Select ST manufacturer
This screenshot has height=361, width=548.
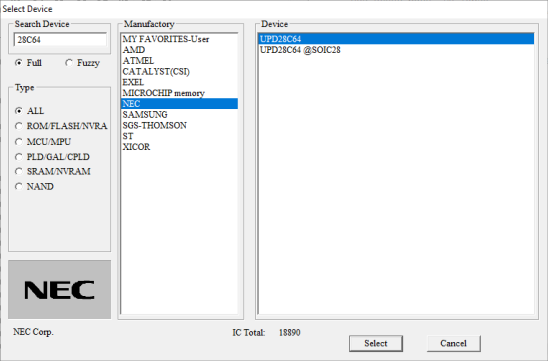(179, 136)
